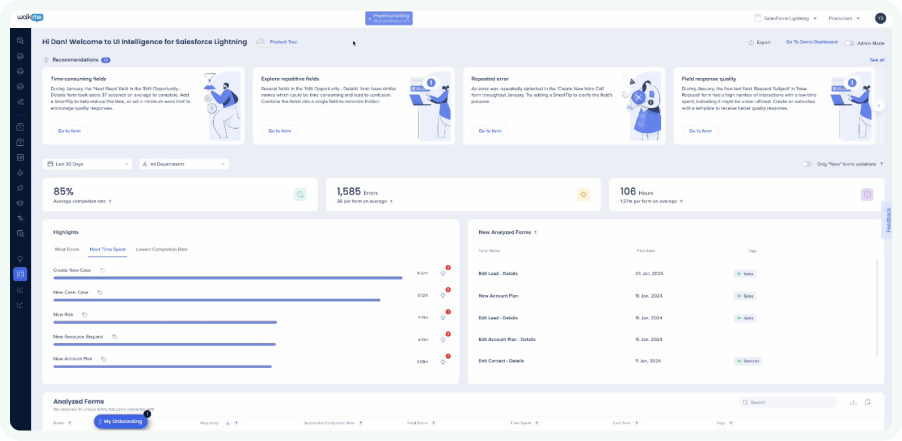
Task: Switch to Lowest Completion Rate tab
Action: click(x=162, y=250)
